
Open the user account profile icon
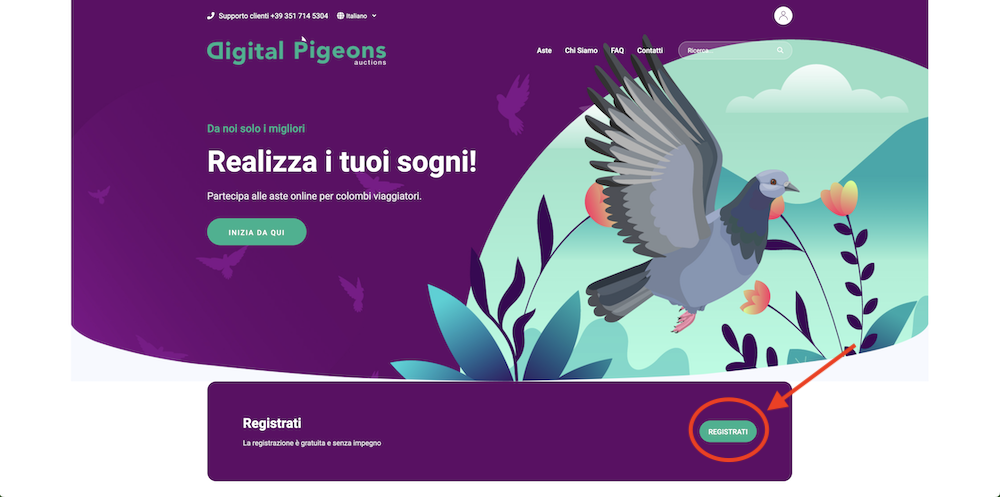point(783,16)
